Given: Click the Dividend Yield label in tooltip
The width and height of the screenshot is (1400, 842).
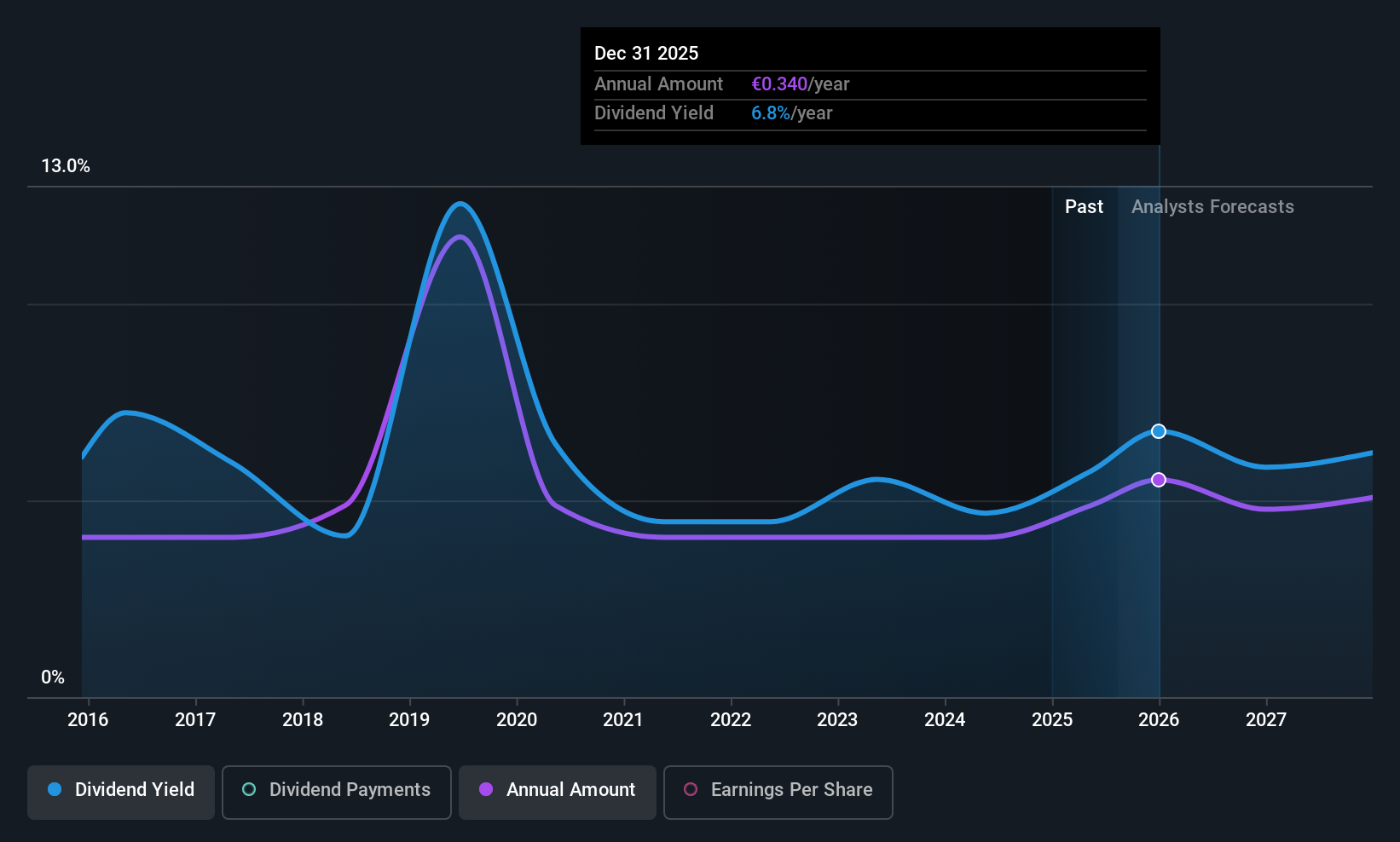Looking at the screenshot, I should [654, 113].
